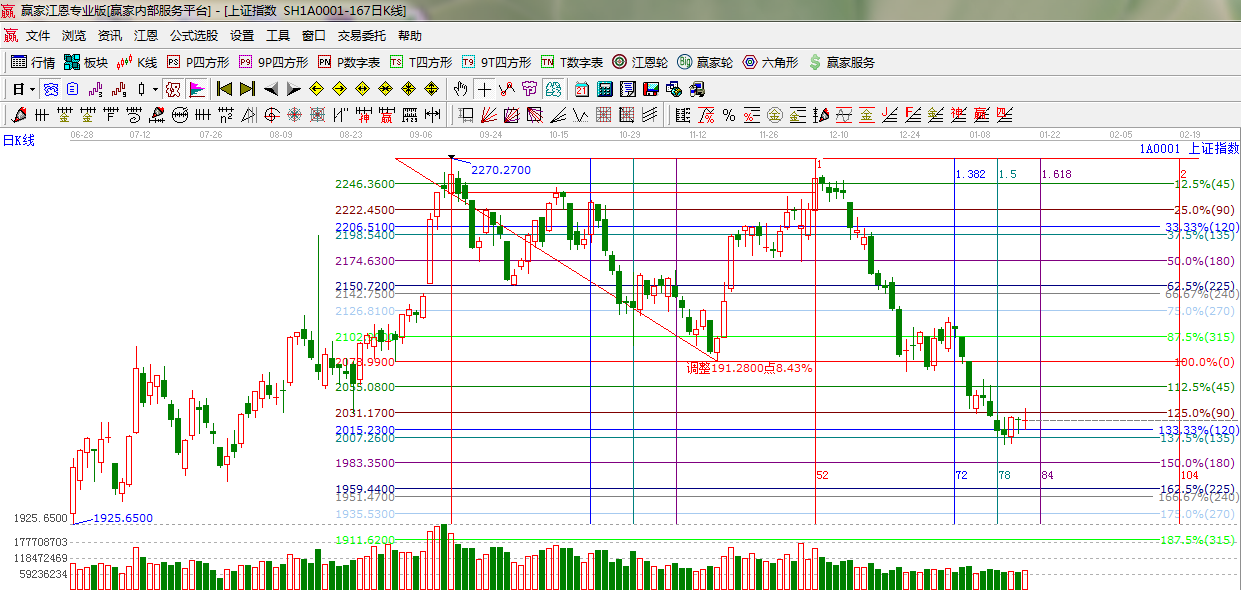Click the percent sign drawing tool
1241x590 pixels.
[729, 115]
